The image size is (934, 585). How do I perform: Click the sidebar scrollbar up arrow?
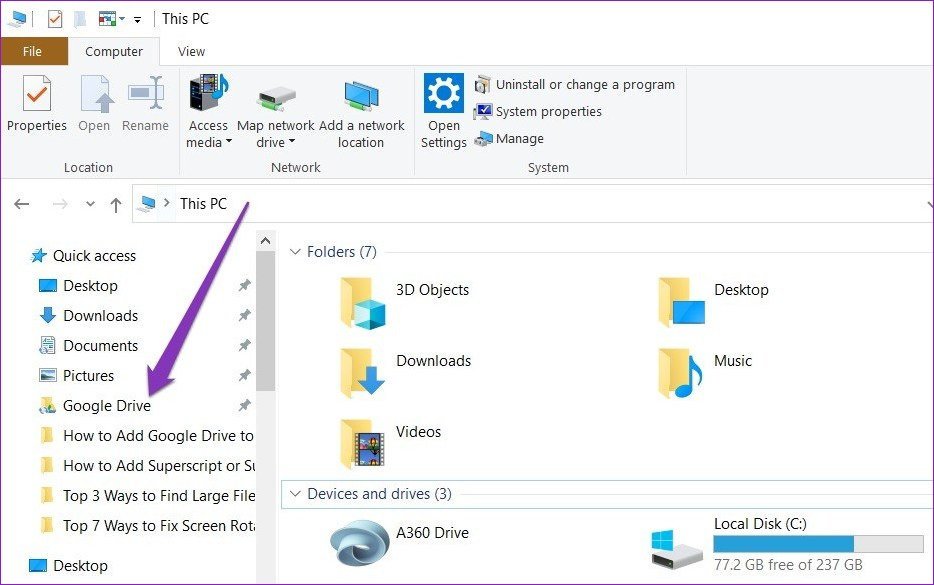(265, 239)
